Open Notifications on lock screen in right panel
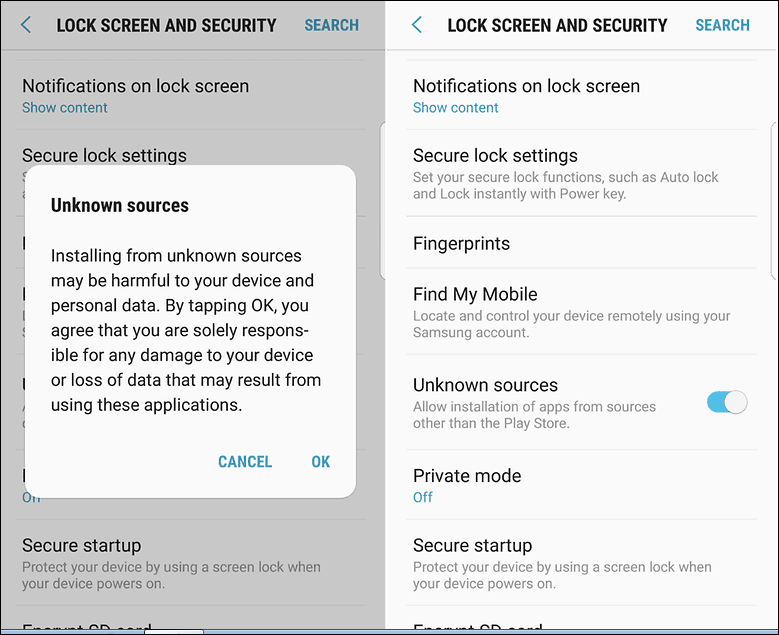Image resolution: width=779 pixels, height=635 pixels. (526, 87)
